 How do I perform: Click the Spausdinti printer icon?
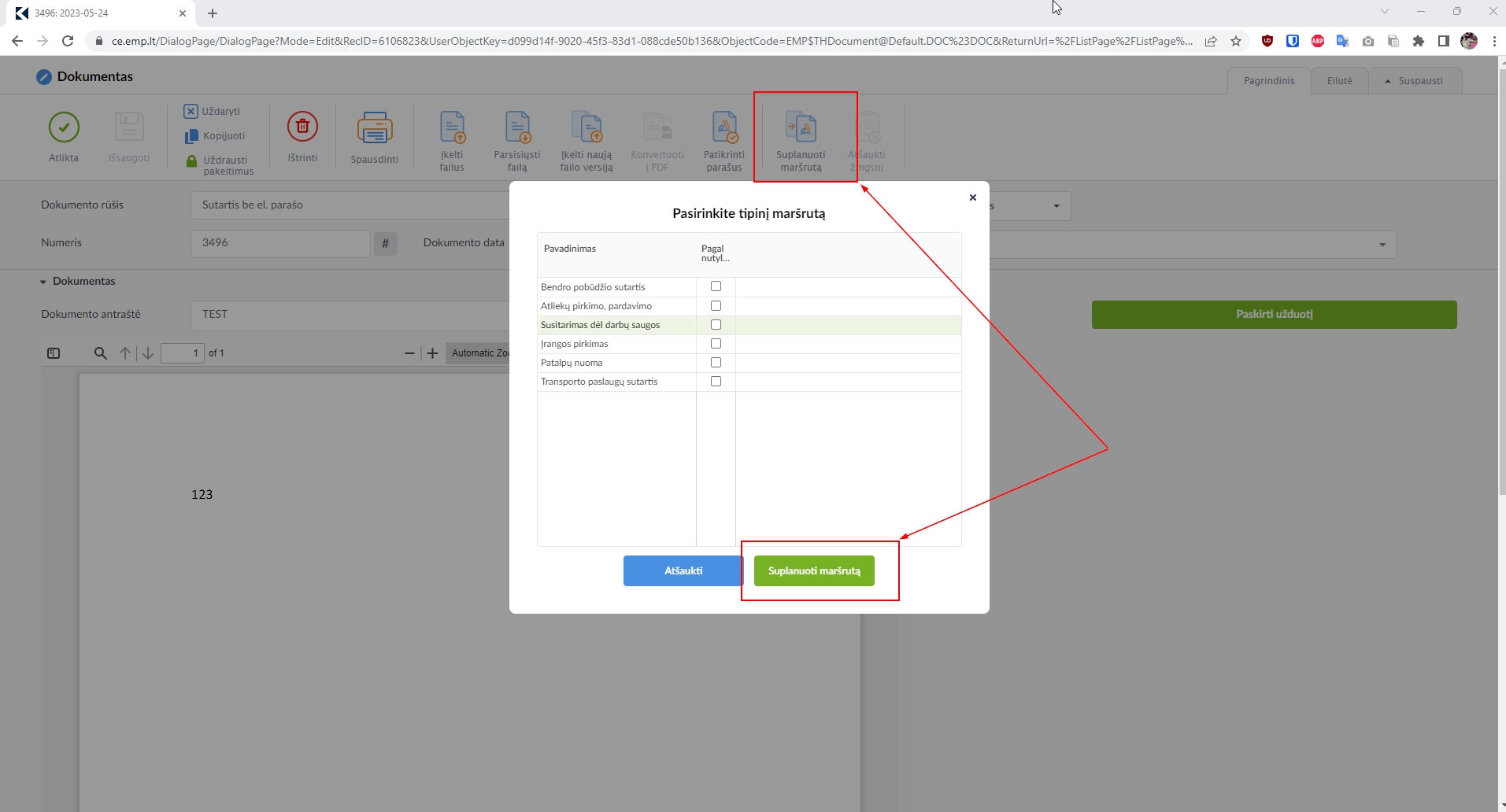pyautogui.click(x=374, y=127)
